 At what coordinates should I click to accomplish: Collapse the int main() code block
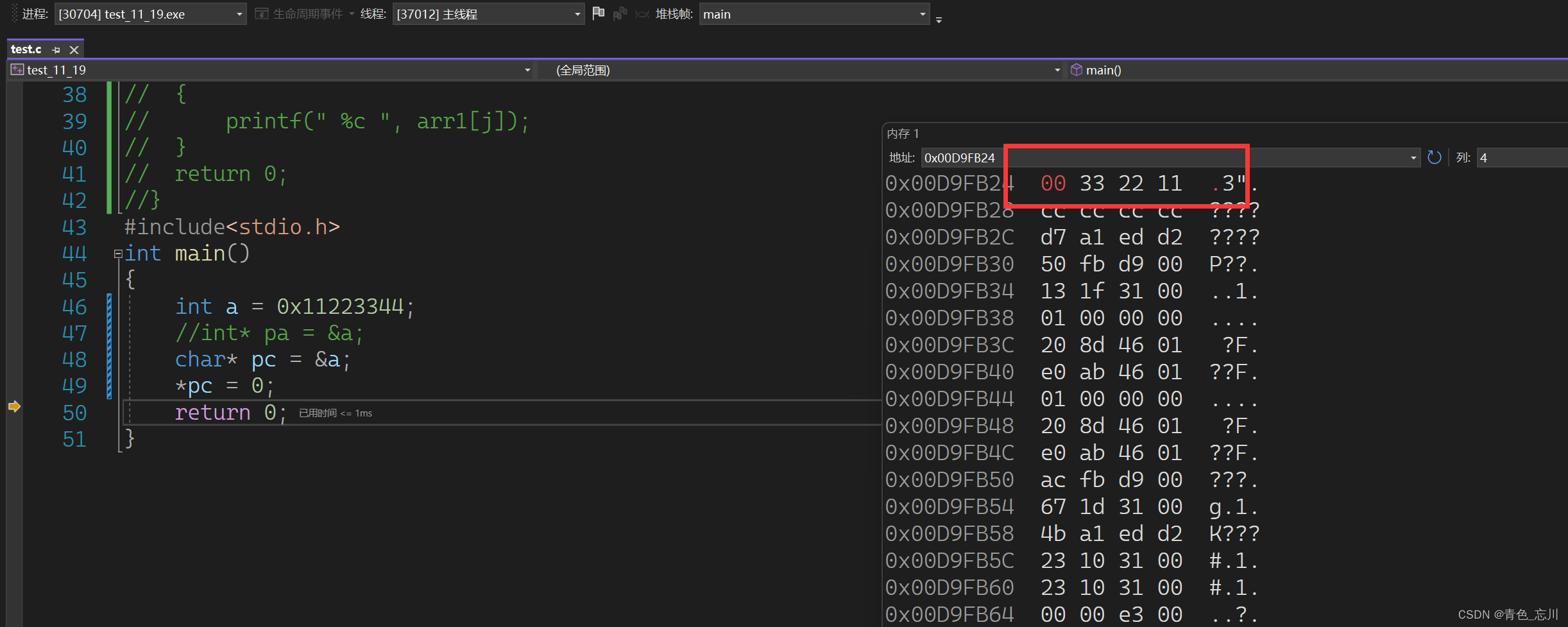pos(118,254)
